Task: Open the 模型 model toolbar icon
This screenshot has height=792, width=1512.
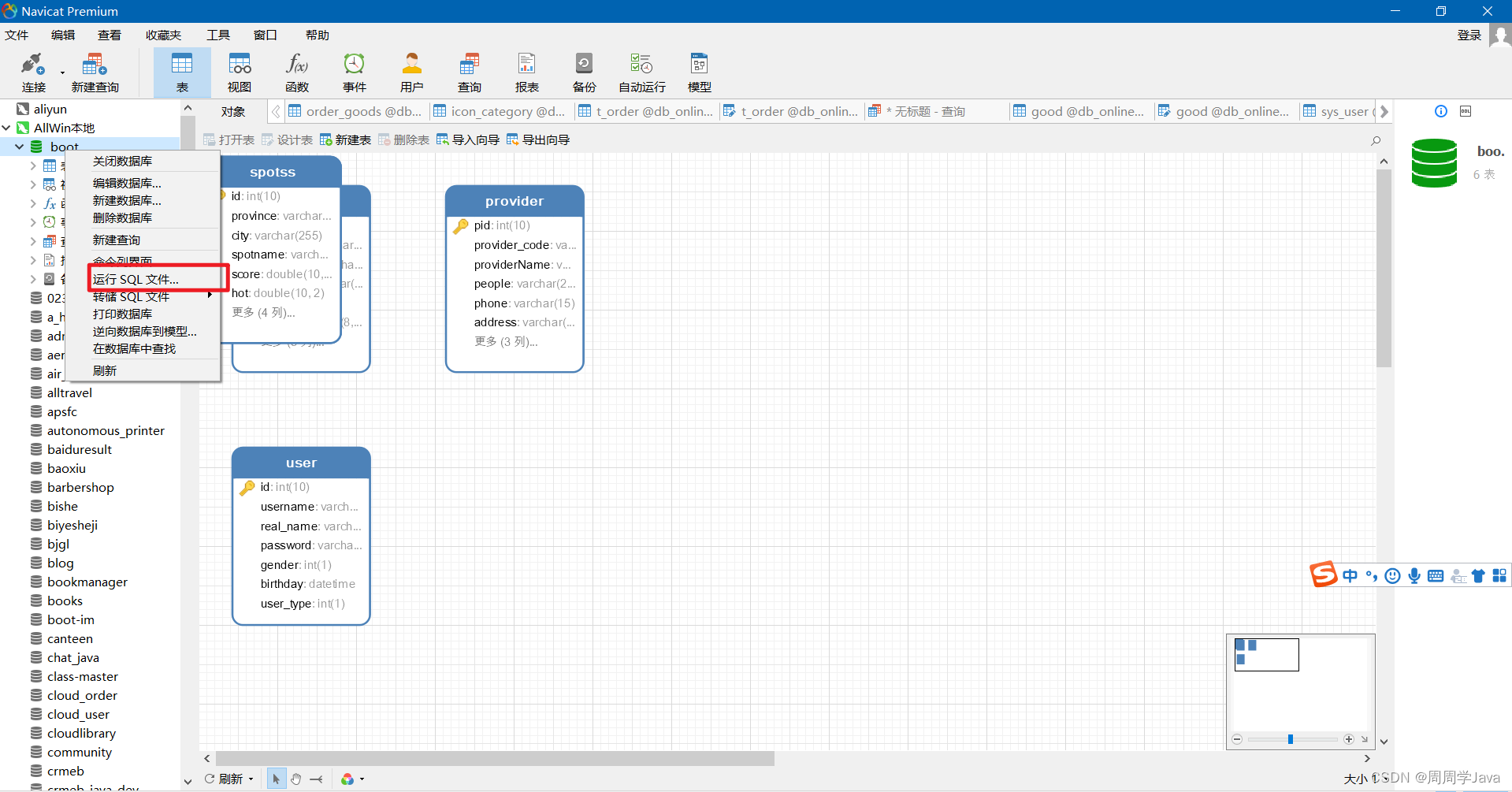Action: click(700, 73)
